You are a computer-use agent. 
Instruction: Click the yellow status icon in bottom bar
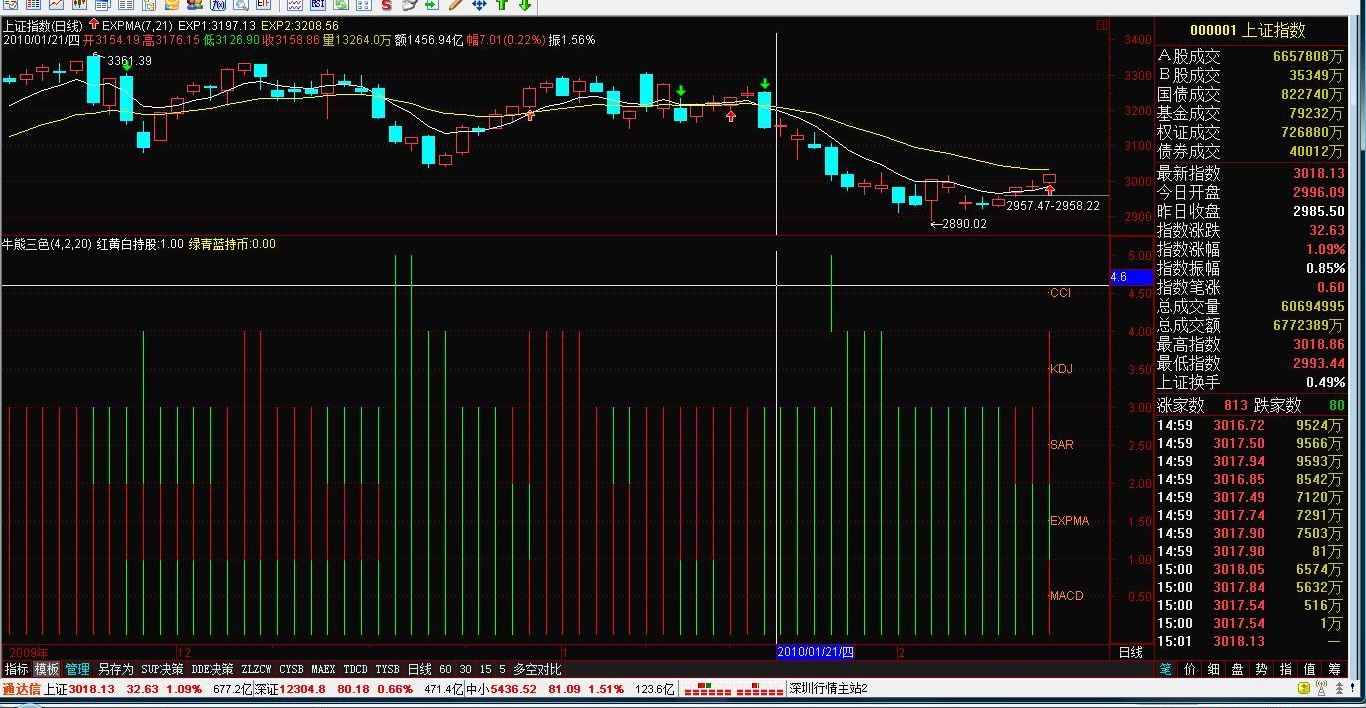point(1306,689)
